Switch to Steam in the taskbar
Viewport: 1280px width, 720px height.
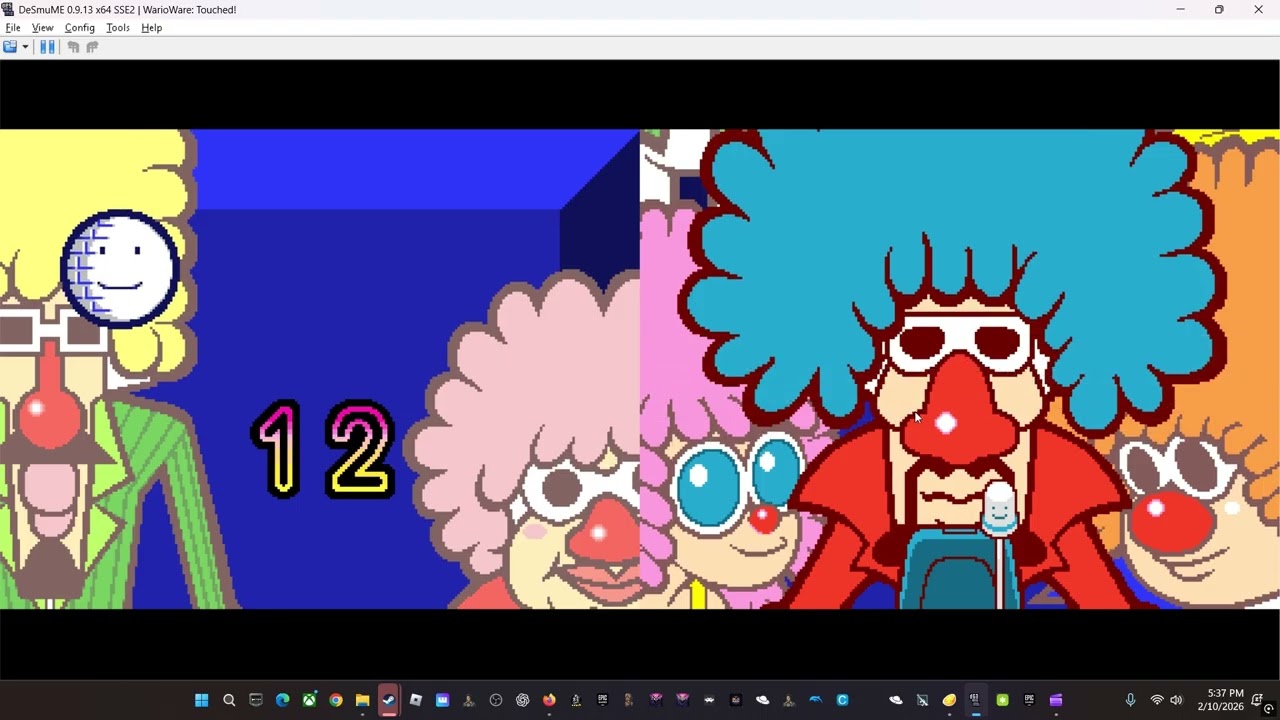coord(389,700)
